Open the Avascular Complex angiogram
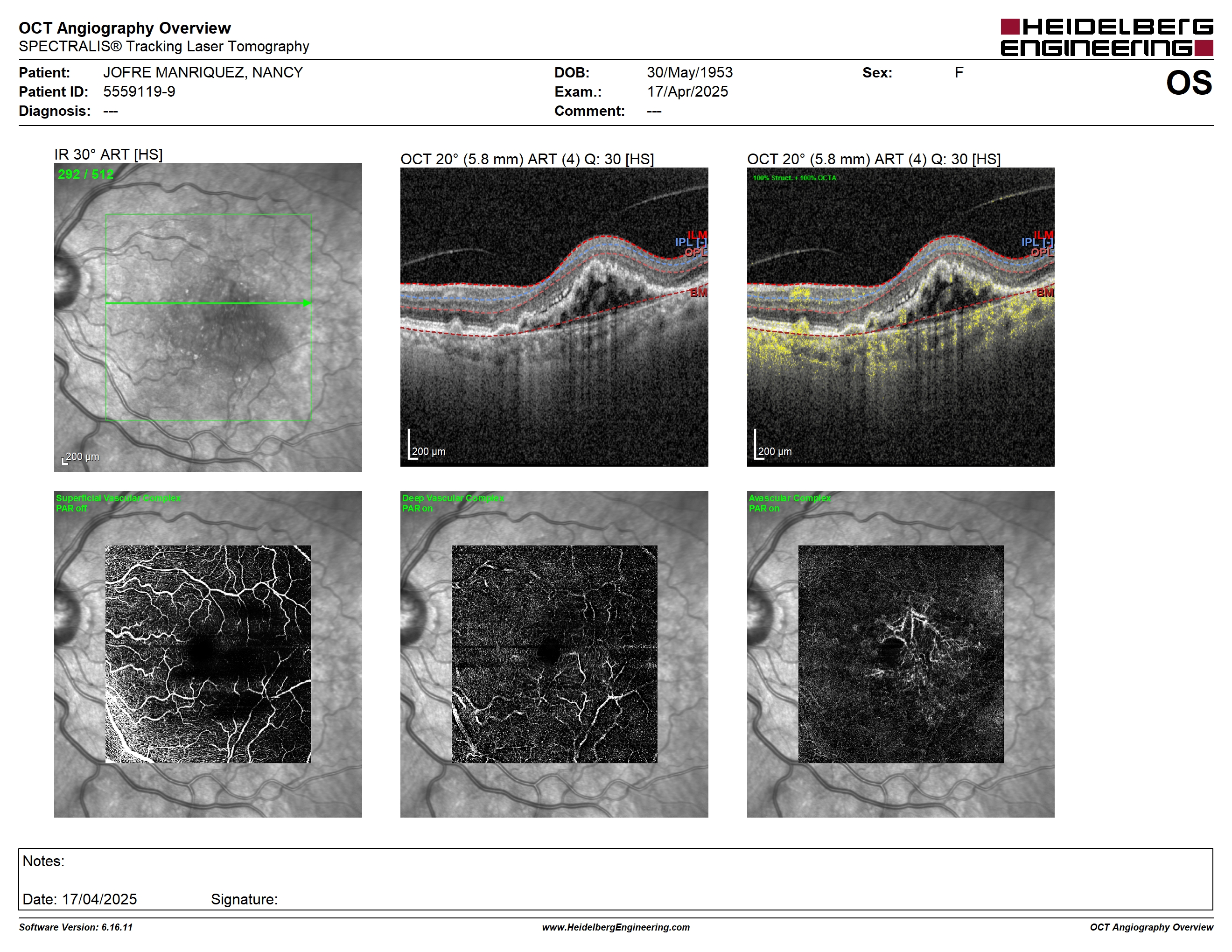The width and height of the screenshot is (1232, 952). point(900,654)
